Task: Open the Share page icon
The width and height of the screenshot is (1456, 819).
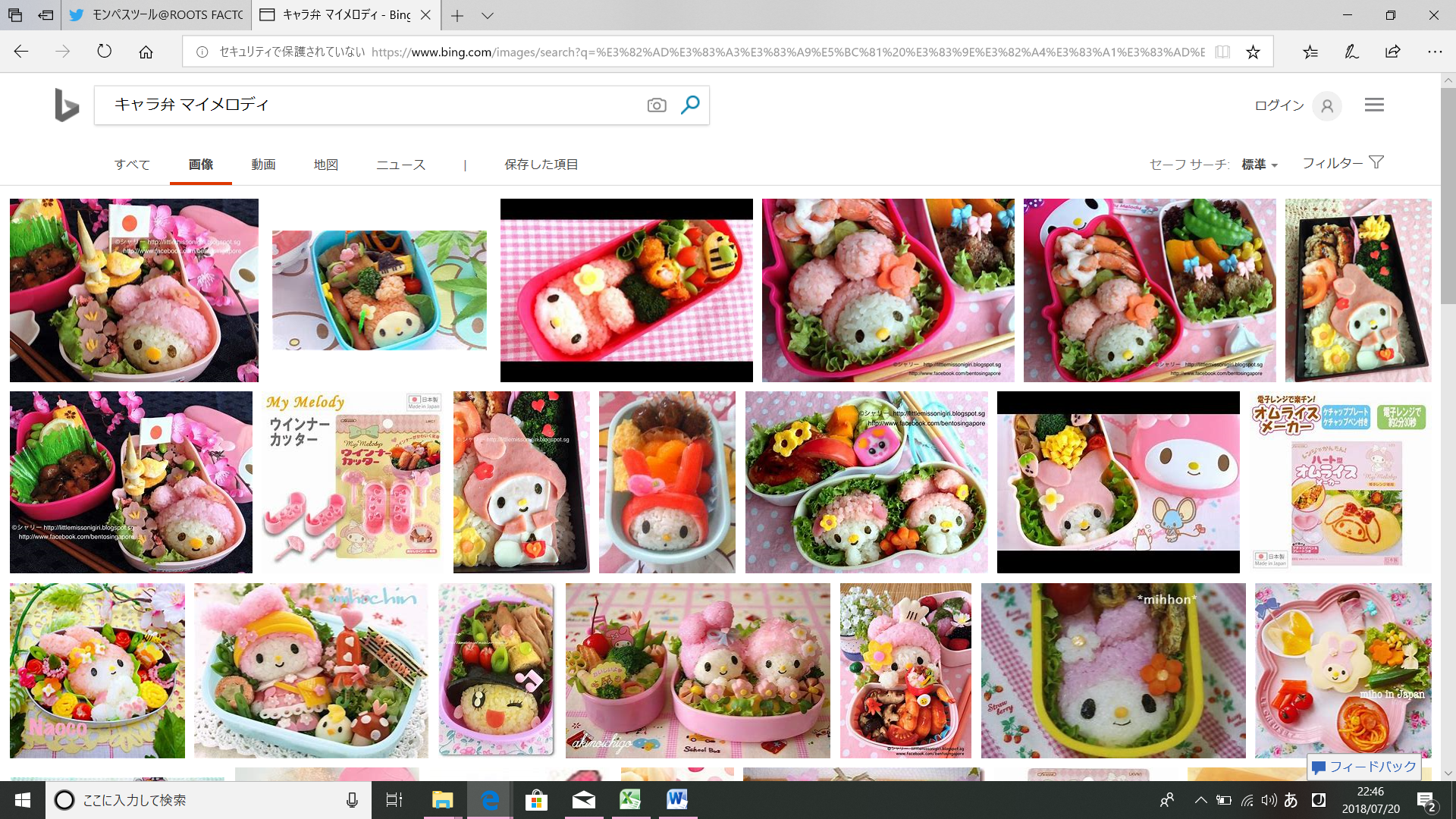Action: pyautogui.click(x=1392, y=52)
